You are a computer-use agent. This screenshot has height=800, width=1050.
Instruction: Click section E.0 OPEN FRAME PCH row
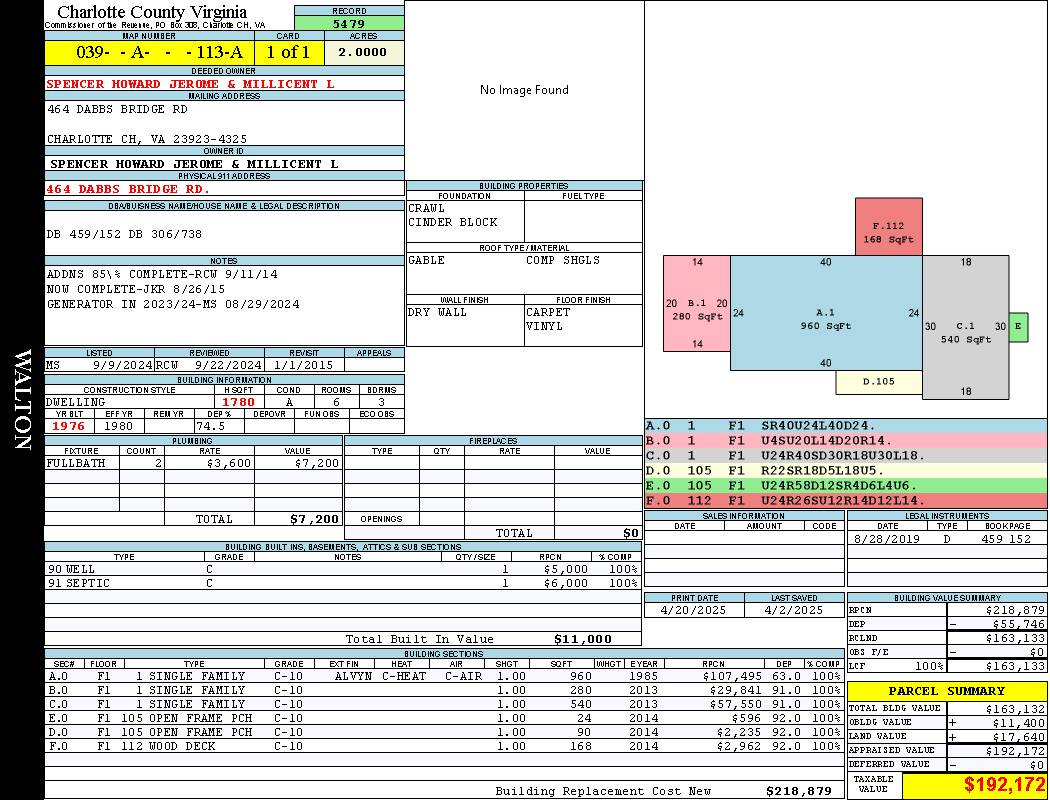coord(445,718)
